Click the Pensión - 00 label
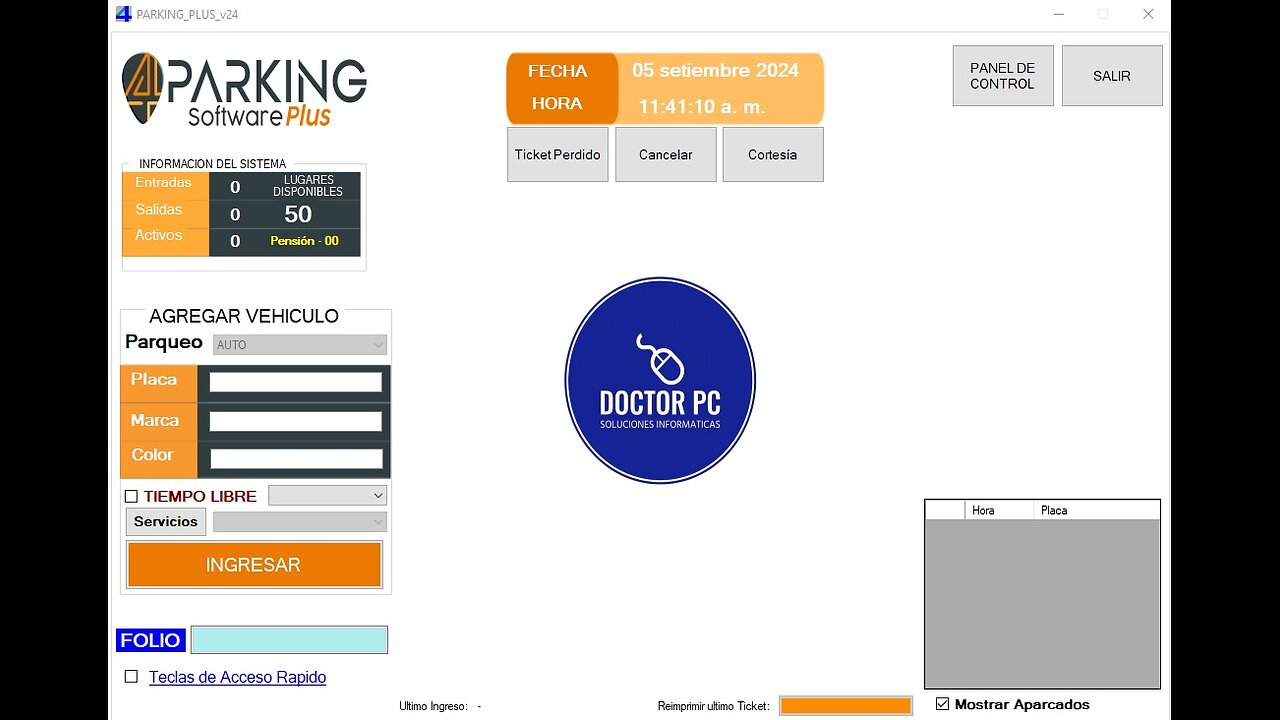Viewport: 1280px width, 720px height. coord(304,241)
